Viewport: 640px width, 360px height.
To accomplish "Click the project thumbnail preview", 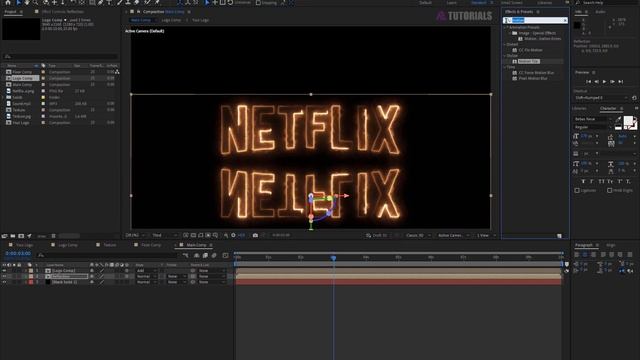I will click(21, 29).
